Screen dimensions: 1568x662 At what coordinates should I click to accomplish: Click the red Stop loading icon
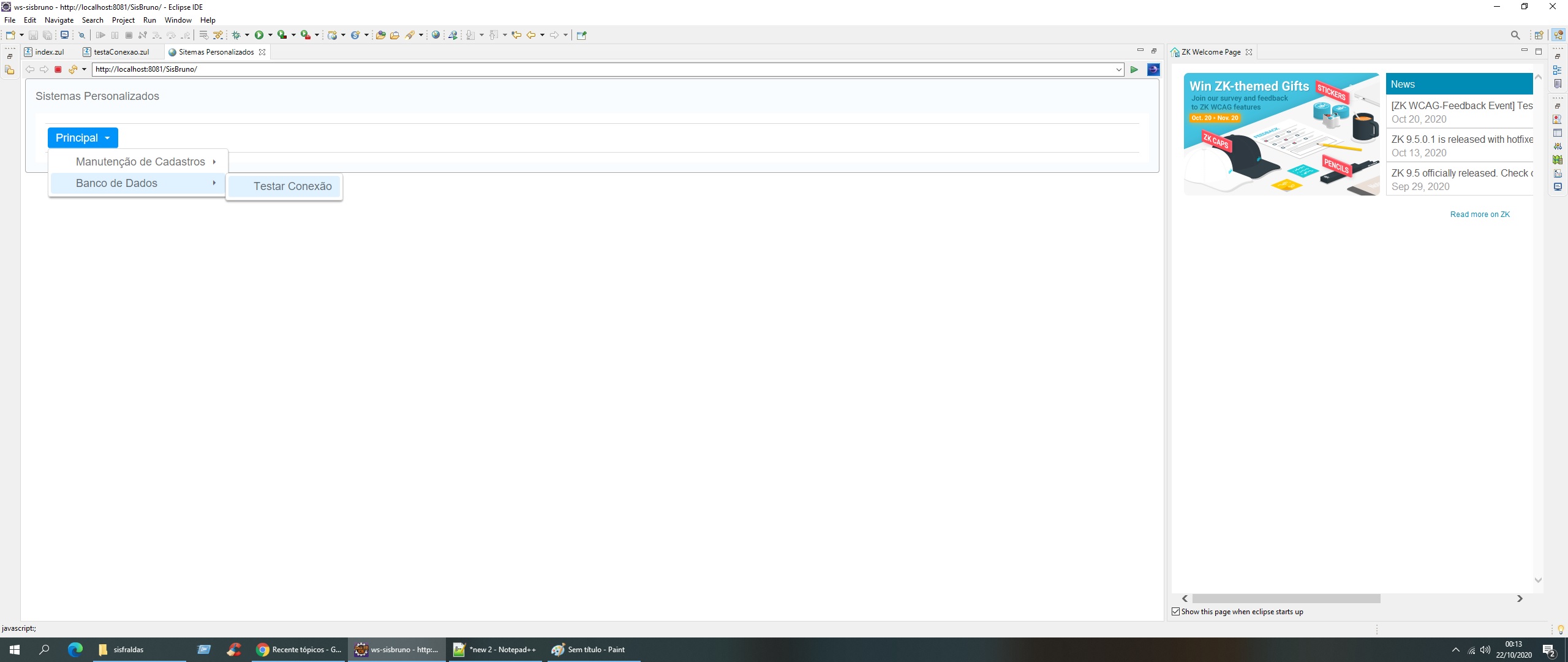[58, 69]
